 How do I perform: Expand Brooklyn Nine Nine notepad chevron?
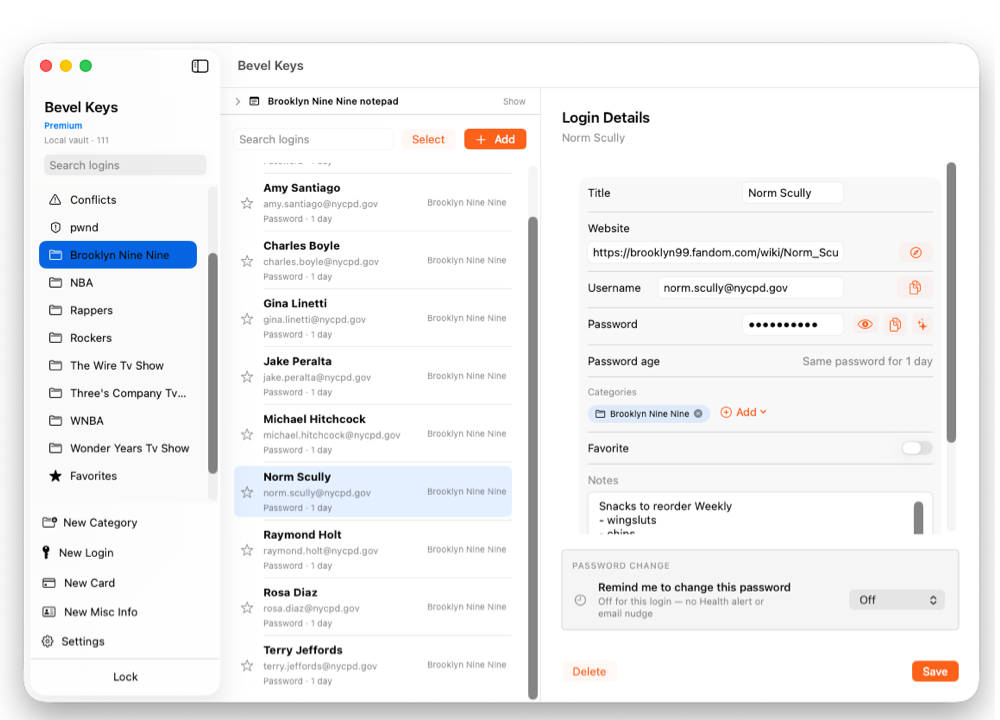click(237, 101)
